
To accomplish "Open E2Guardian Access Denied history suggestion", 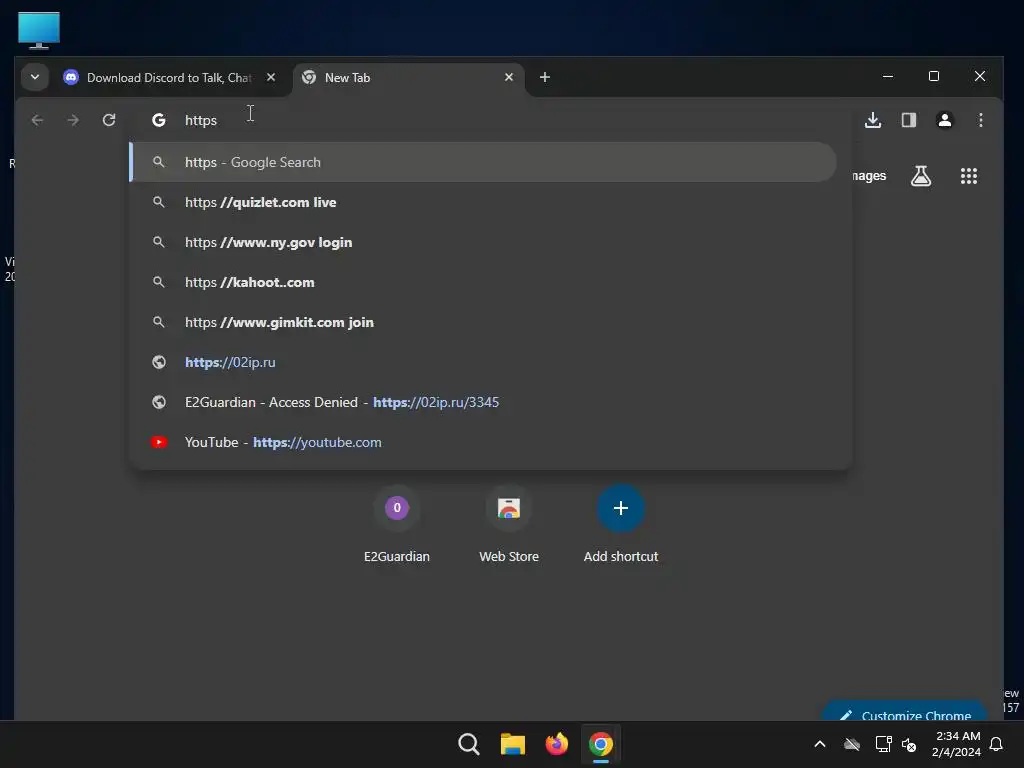I will coord(483,402).
